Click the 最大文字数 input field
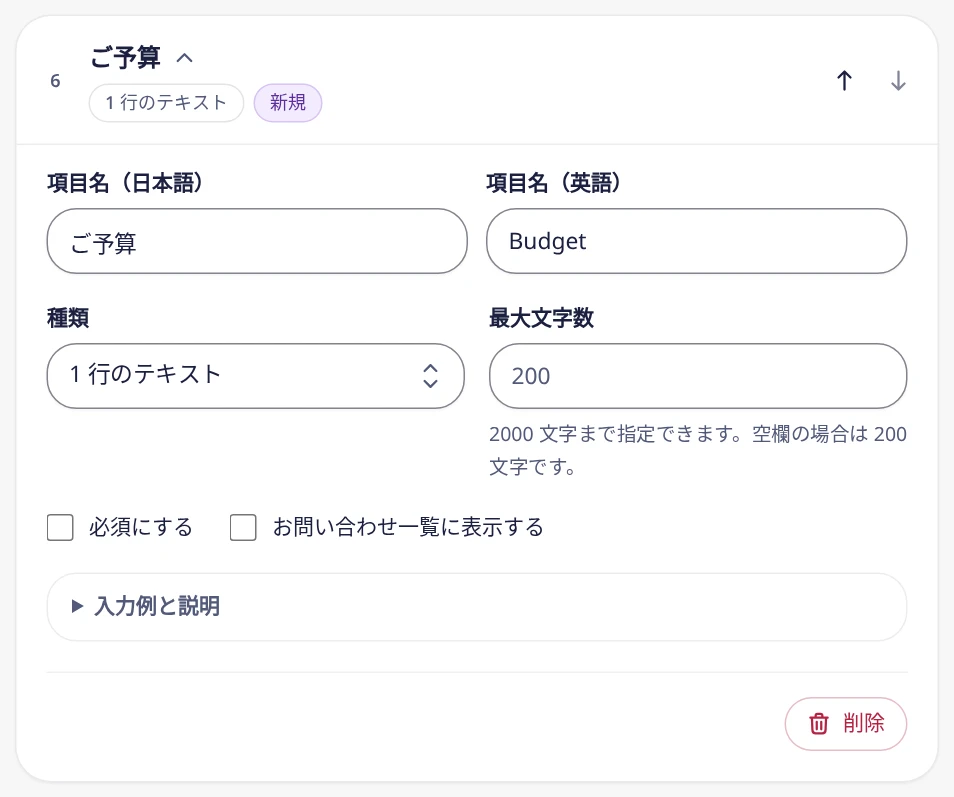 click(x=698, y=376)
